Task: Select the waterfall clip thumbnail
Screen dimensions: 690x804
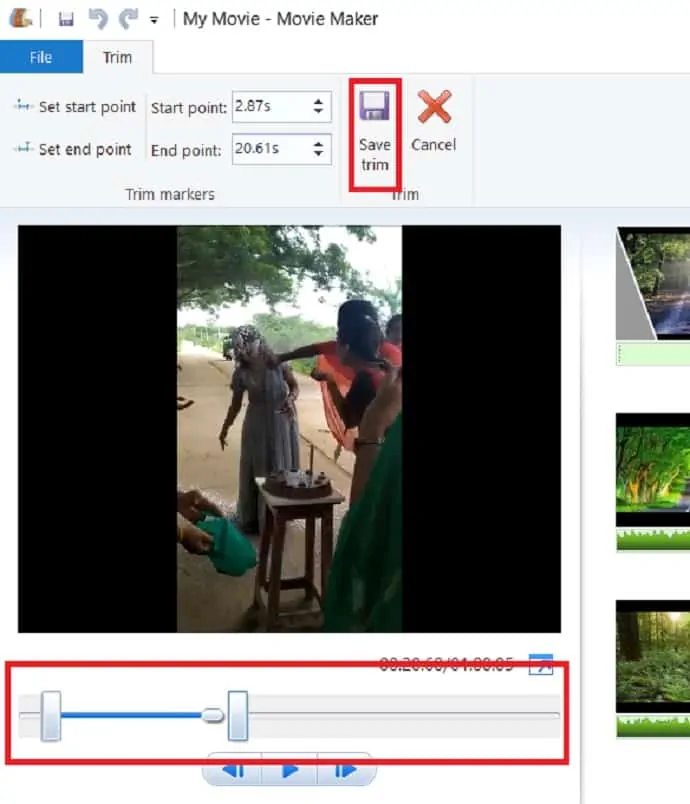Action: coord(653,284)
